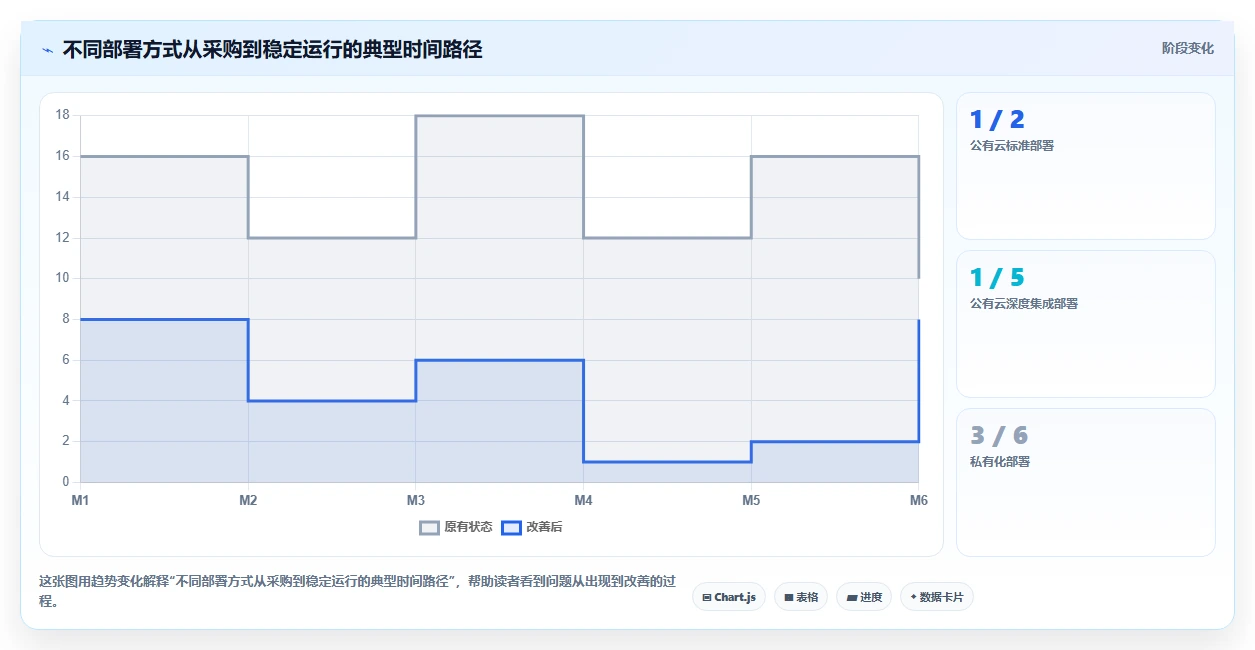Click the M3 axis label

pyautogui.click(x=415, y=500)
